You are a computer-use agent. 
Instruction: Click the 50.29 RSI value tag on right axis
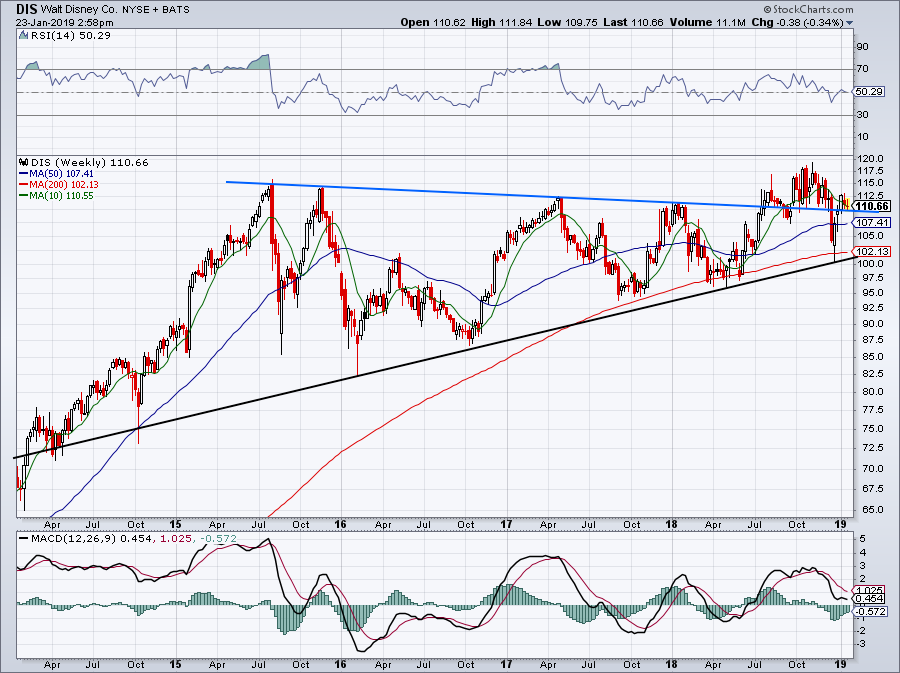point(869,92)
